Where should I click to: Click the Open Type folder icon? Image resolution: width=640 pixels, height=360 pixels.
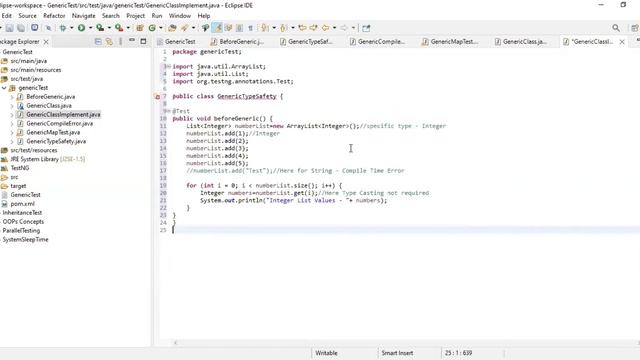point(172,28)
